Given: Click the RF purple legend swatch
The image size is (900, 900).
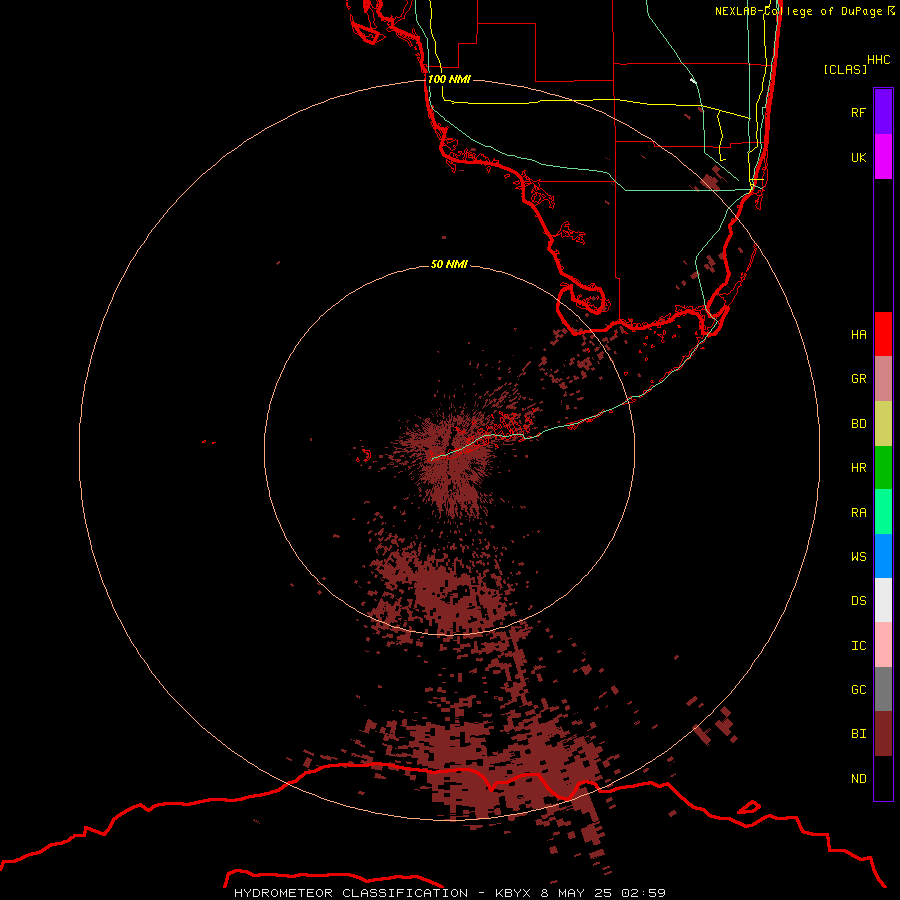Looking at the screenshot, I should (883, 112).
